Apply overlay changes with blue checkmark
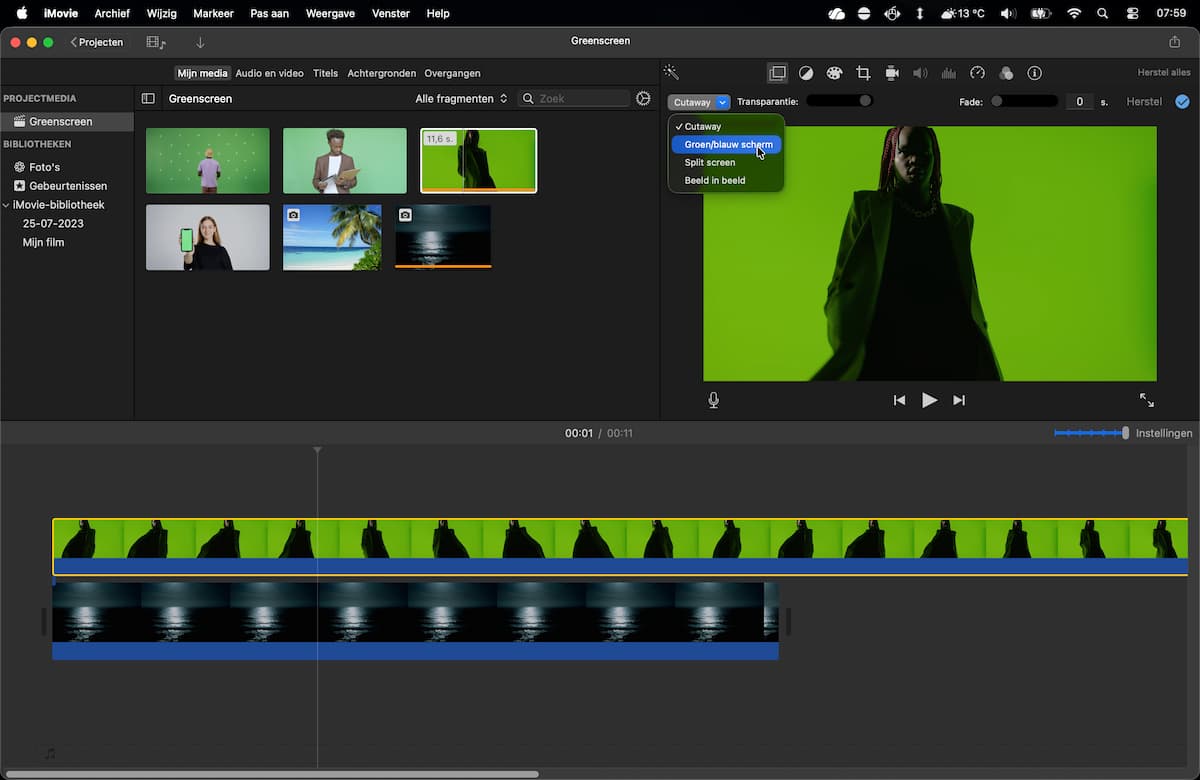The height and width of the screenshot is (780, 1200). (x=1182, y=101)
